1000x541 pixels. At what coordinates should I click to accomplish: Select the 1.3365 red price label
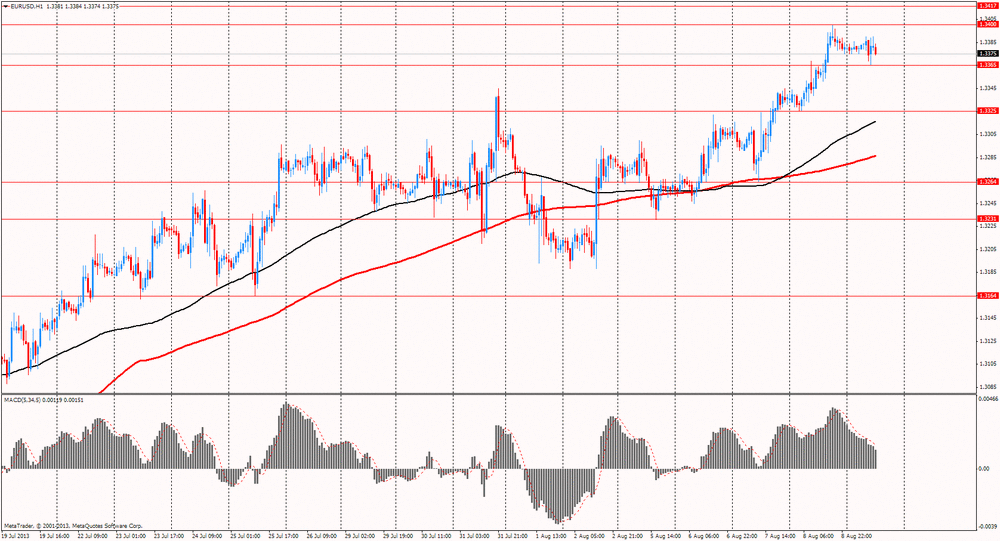[987, 65]
